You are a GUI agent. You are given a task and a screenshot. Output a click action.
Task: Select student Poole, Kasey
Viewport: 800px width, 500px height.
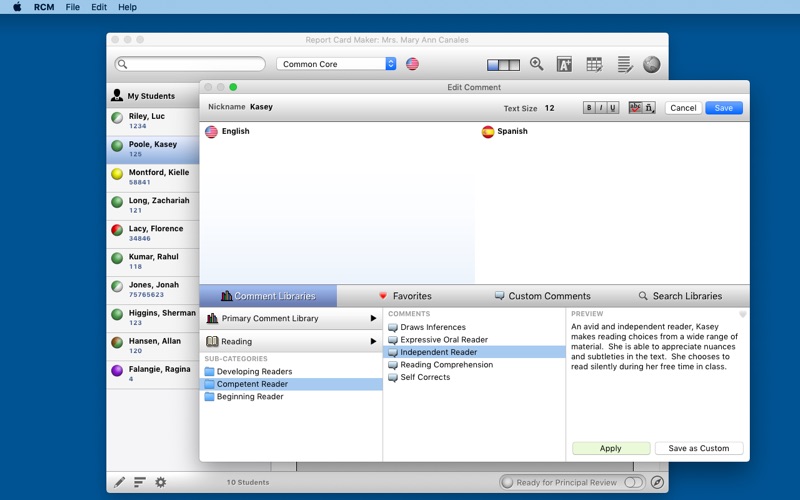click(x=153, y=149)
